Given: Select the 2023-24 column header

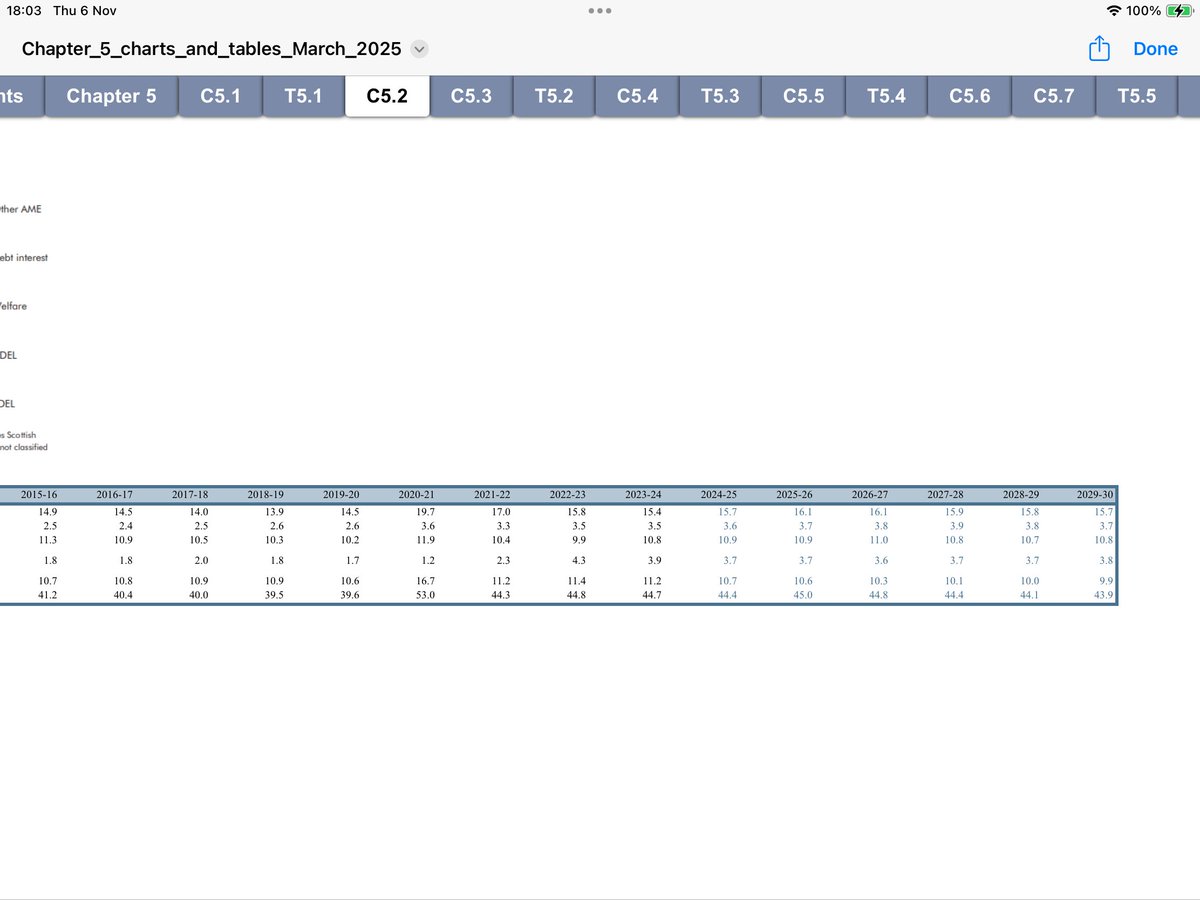Looking at the screenshot, I should [643, 495].
